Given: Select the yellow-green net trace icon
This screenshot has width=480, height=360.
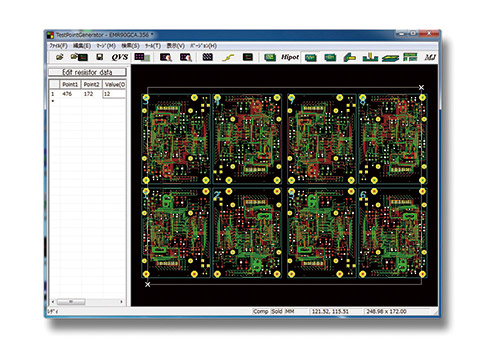Looking at the screenshot, I should [x=228, y=57].
